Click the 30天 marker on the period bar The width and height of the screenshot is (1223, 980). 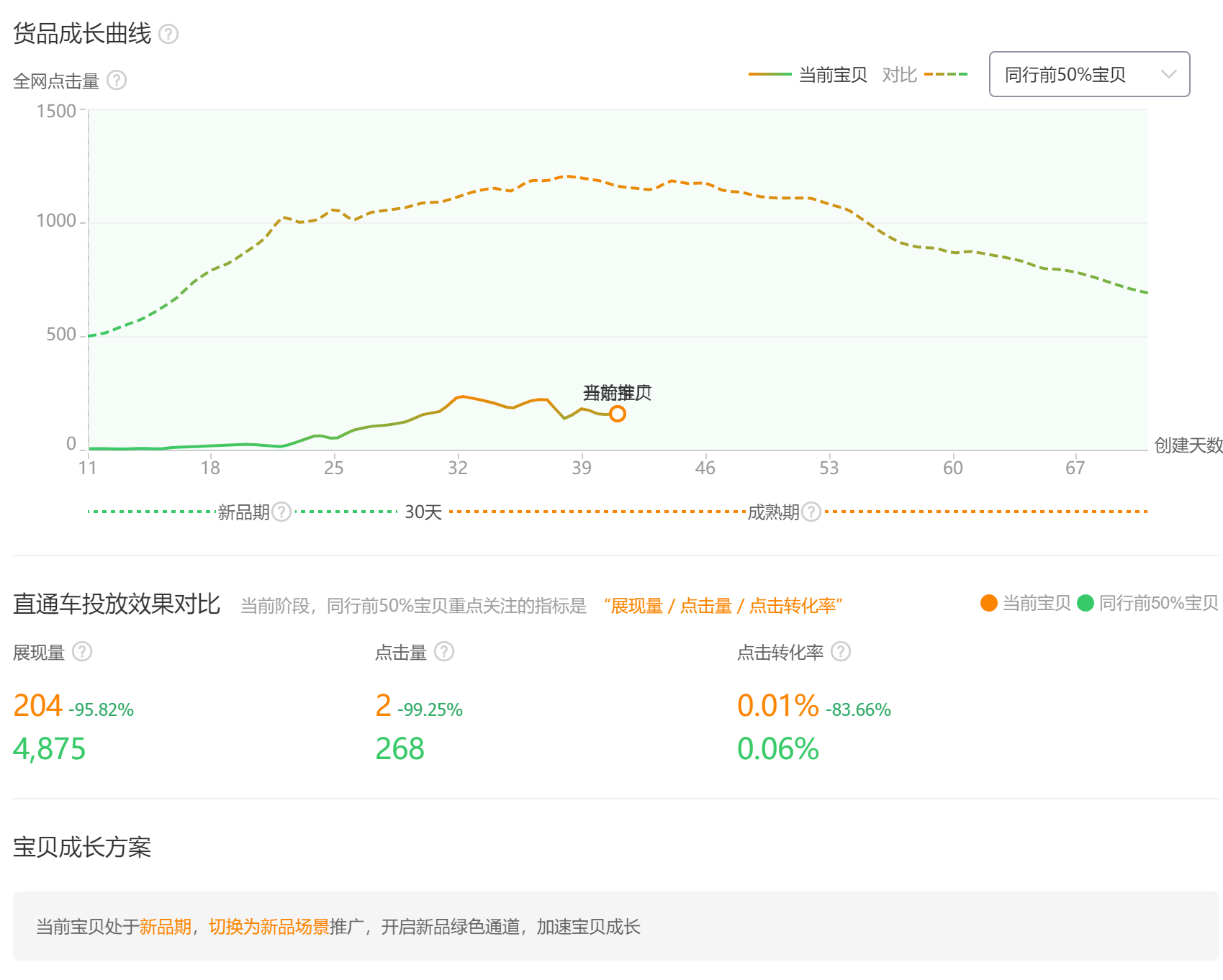pos(422,512)
